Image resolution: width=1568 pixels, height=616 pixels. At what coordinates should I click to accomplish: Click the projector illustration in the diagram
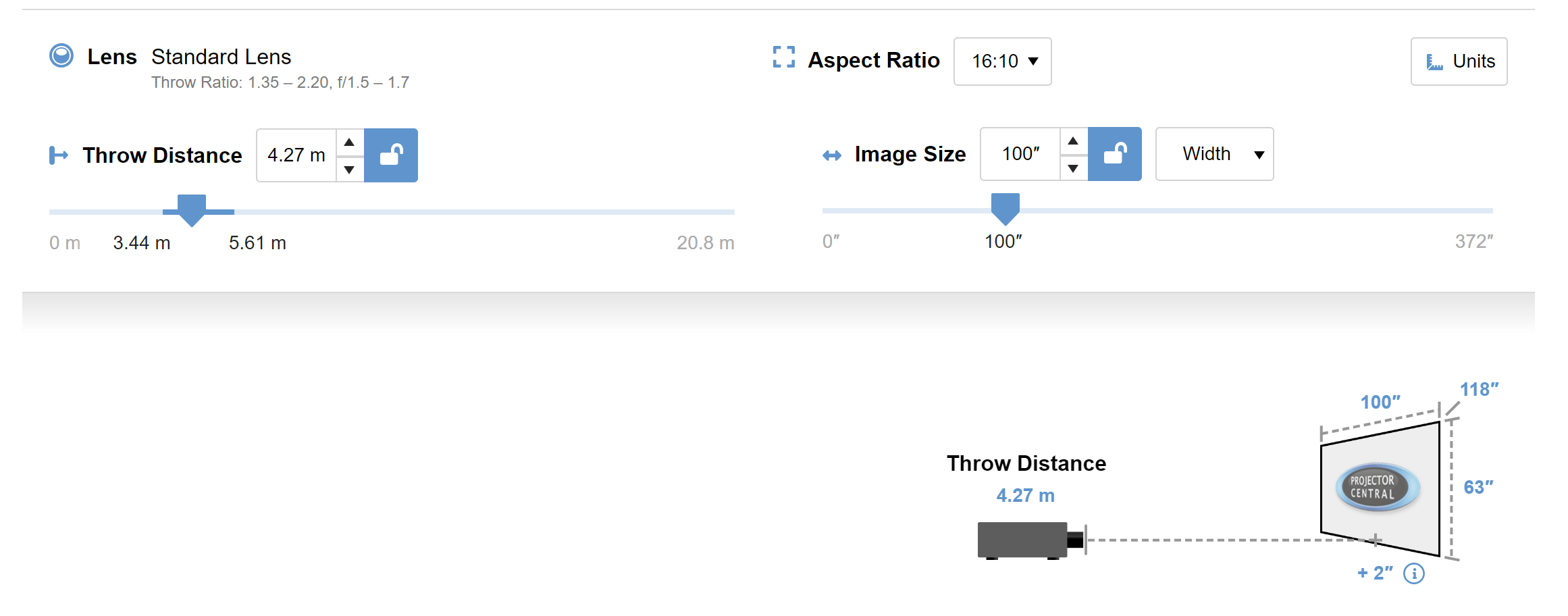tap(1023, 540)
